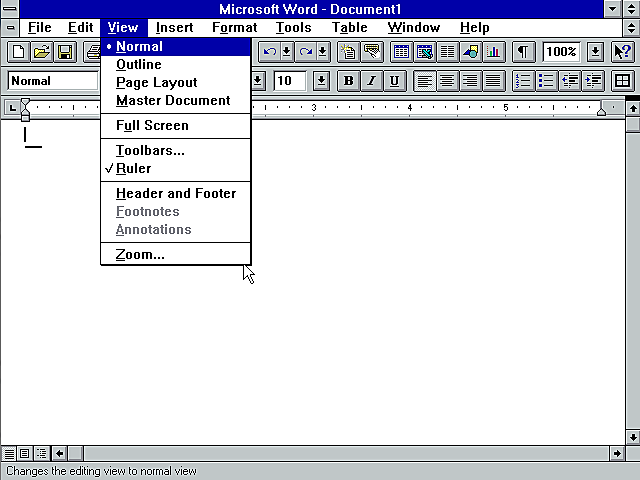640x480 pixels.
Task: Click the tab alignment selector on ruler
Action: click(x=12, y=108)
